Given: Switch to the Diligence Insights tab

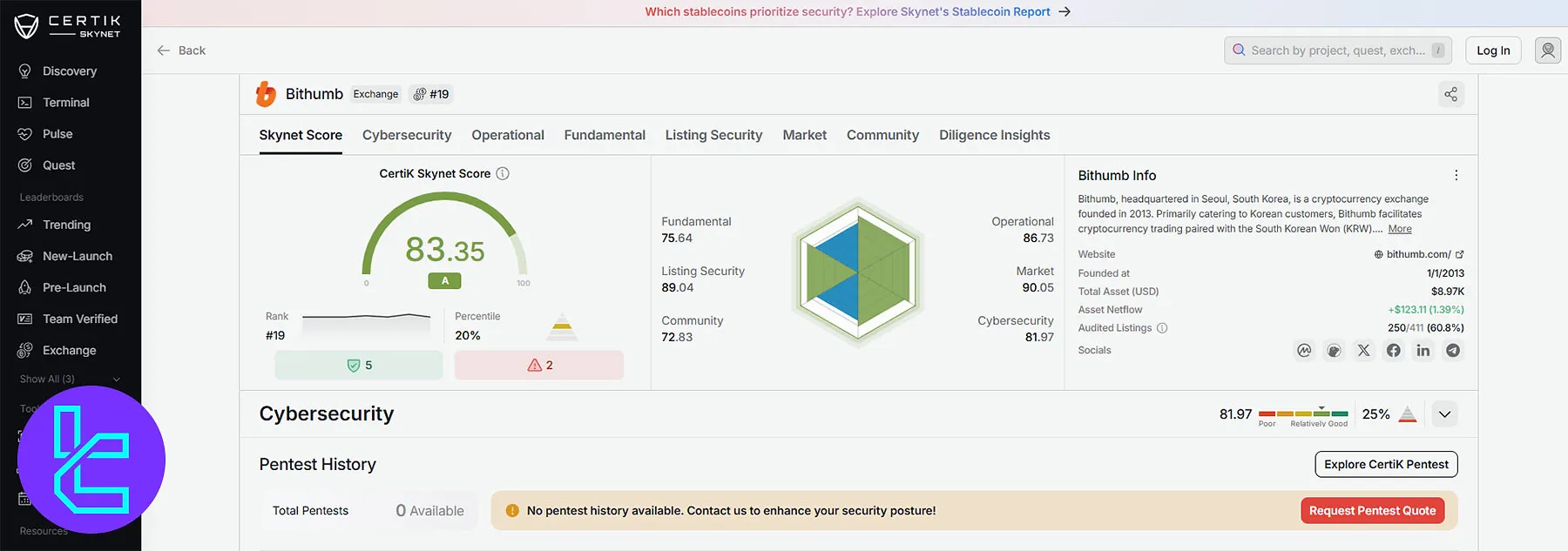Looking at the screenshot, I should pos(994,135).
